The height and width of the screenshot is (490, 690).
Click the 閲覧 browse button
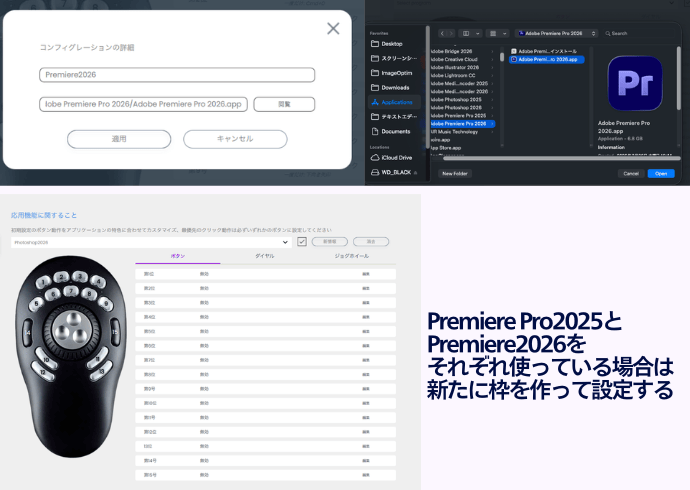(284, 104)
